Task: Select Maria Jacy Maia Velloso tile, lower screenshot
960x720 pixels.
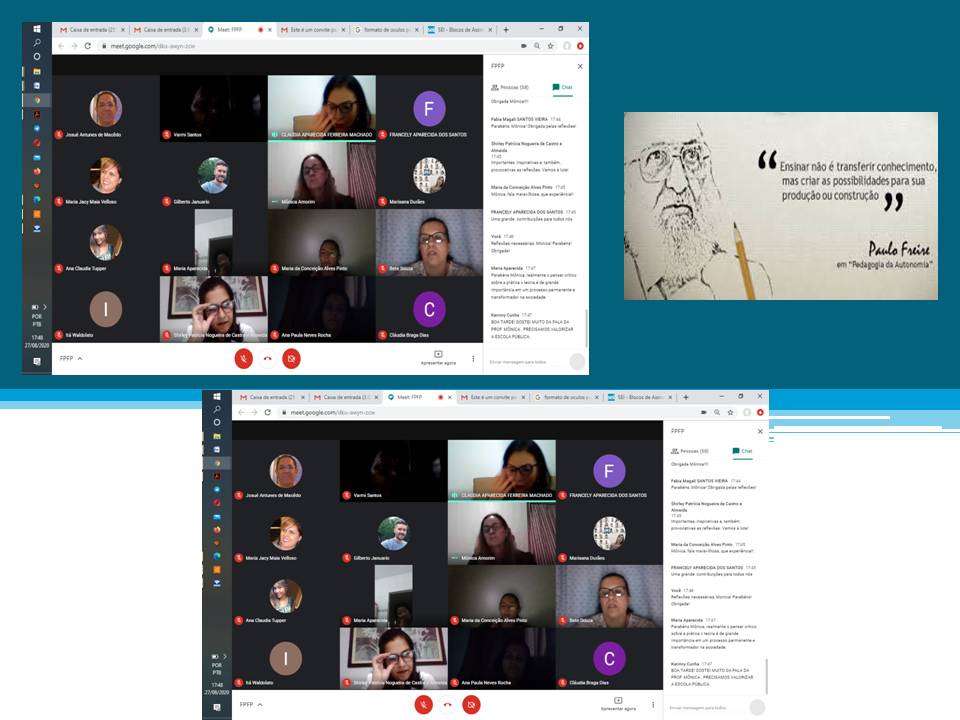Action: (285, 533)
